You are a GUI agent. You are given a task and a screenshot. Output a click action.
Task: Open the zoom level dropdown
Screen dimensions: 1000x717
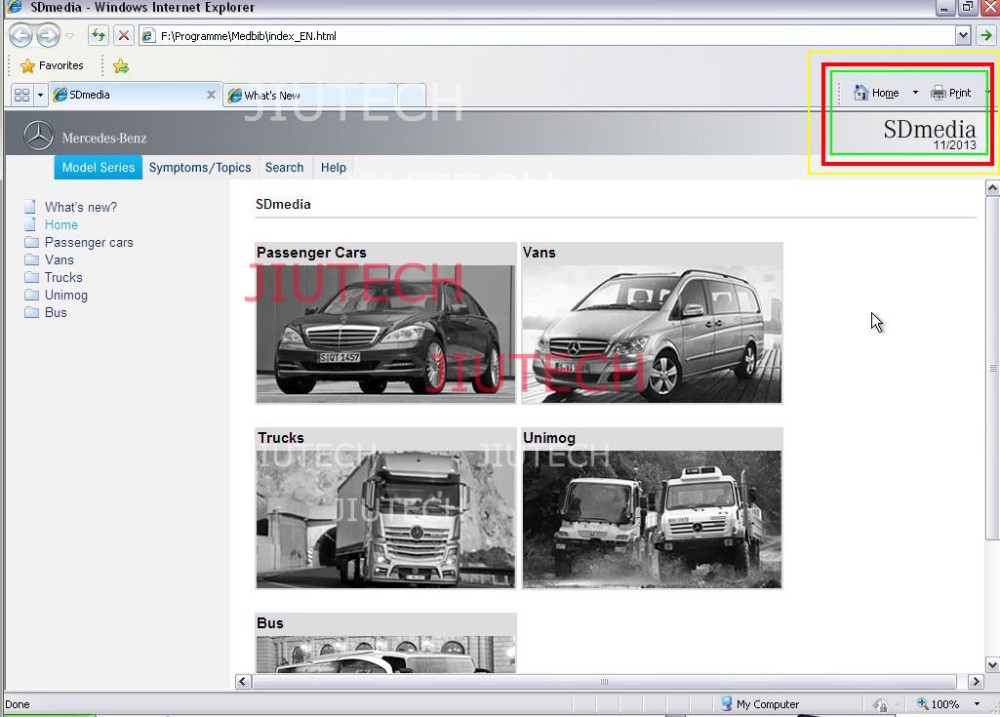(977, 704)
